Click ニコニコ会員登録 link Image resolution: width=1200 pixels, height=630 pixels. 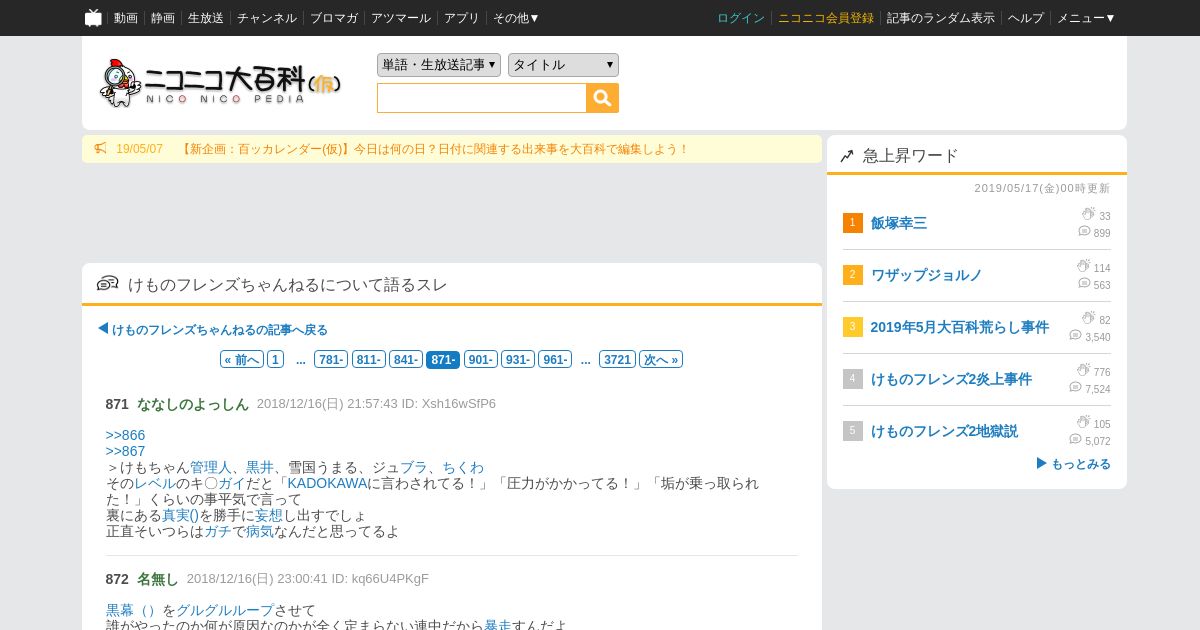(826, 18)
